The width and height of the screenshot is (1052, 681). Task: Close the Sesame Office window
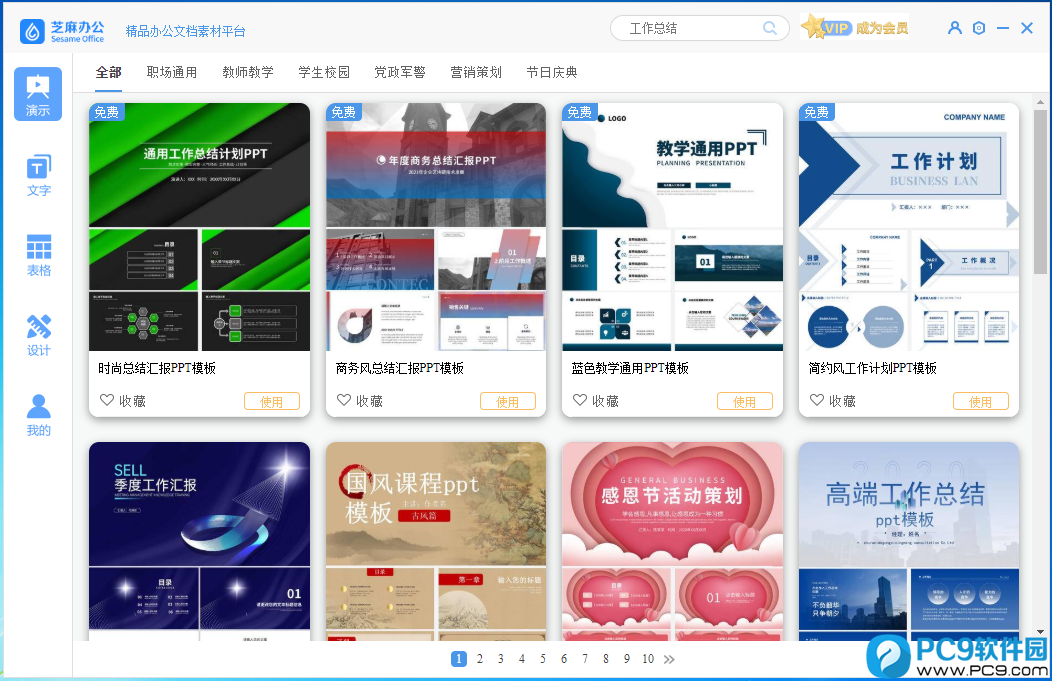(1027, 28)
